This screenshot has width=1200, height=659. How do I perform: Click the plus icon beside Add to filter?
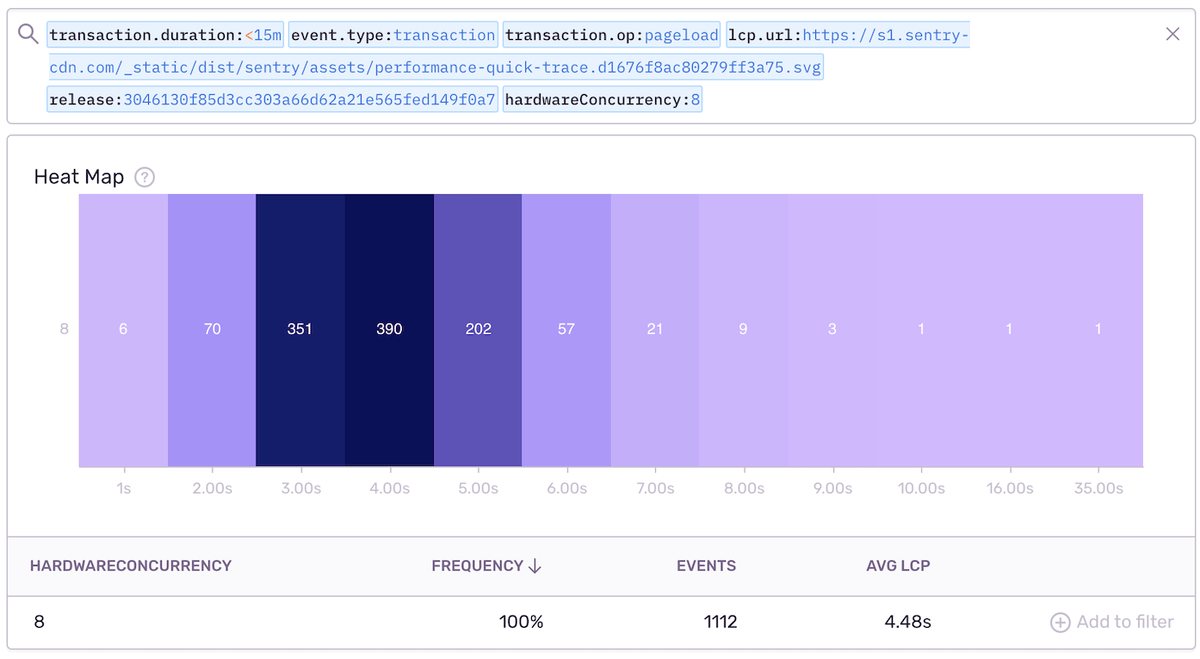(1058, 621)
